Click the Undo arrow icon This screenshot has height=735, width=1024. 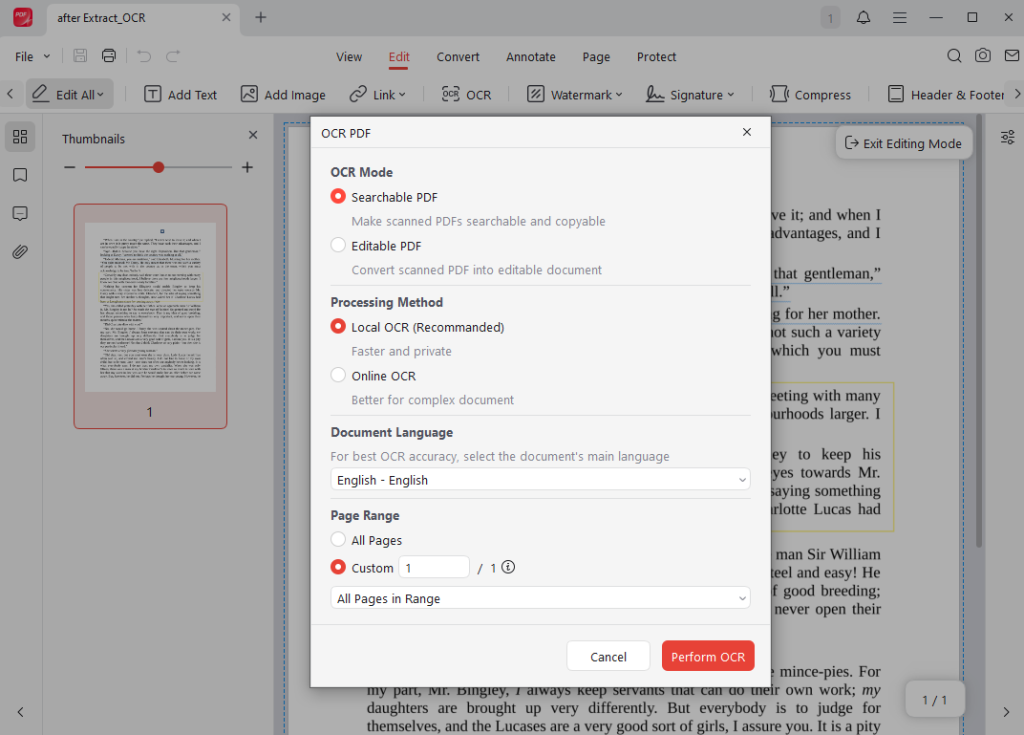144,56
